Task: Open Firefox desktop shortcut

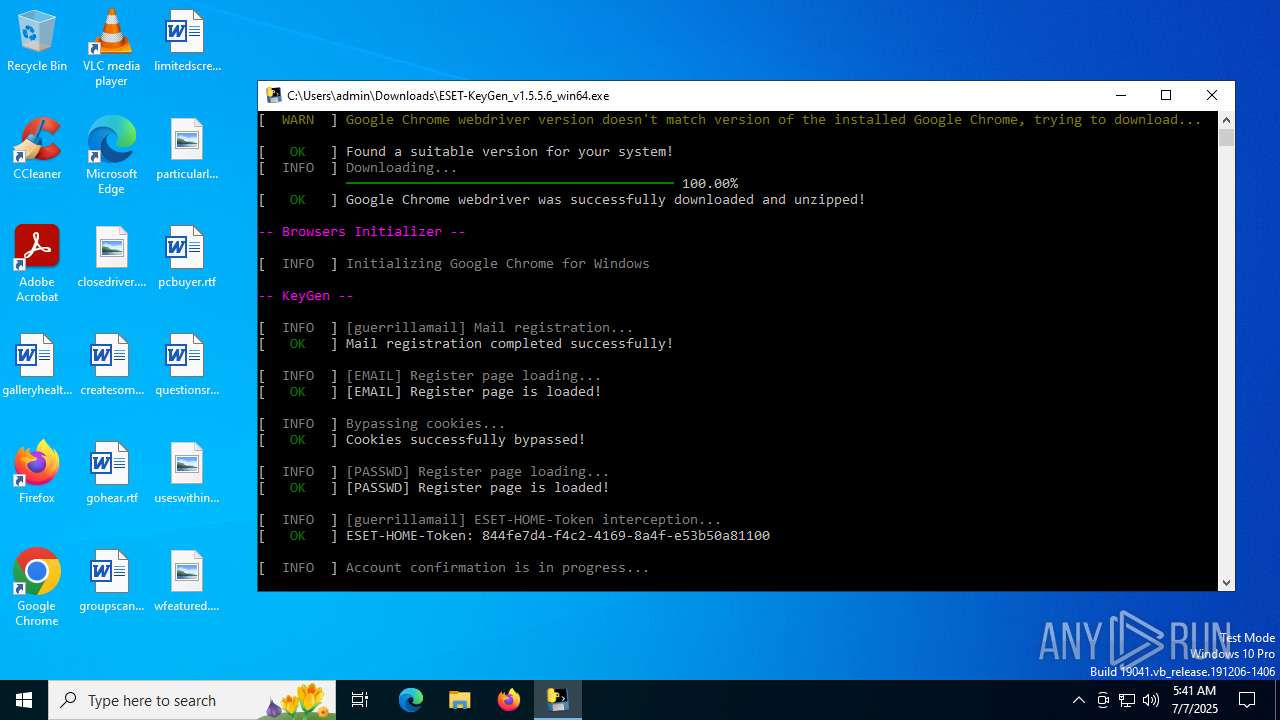Action: (x=37, y=473)
